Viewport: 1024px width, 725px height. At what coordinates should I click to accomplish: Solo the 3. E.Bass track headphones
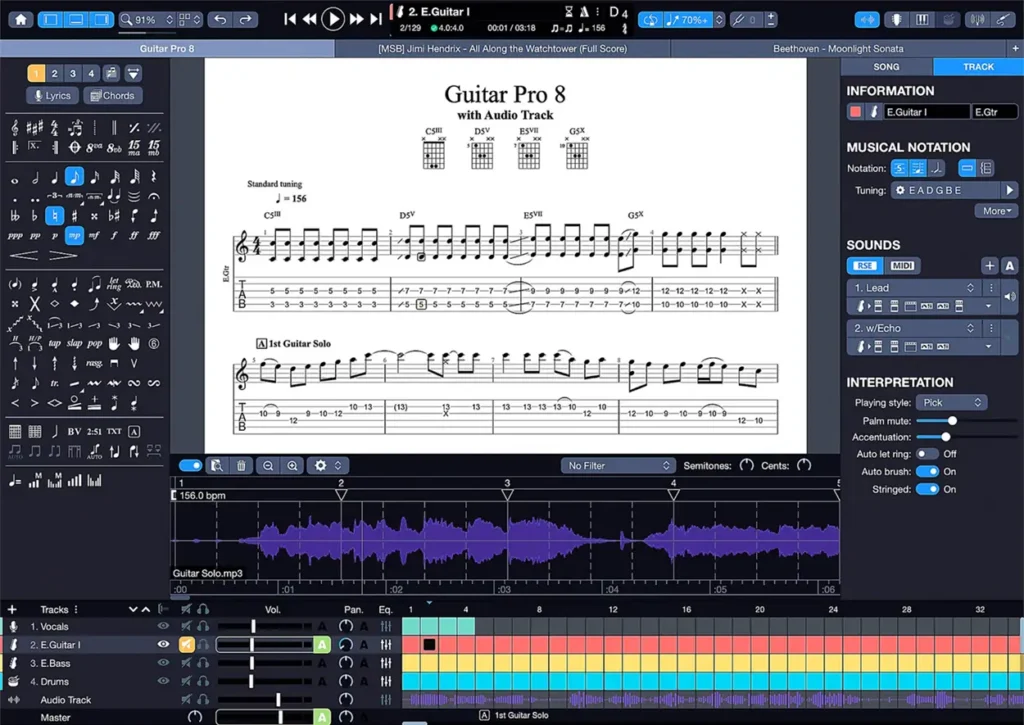click(x=203, y=663)
